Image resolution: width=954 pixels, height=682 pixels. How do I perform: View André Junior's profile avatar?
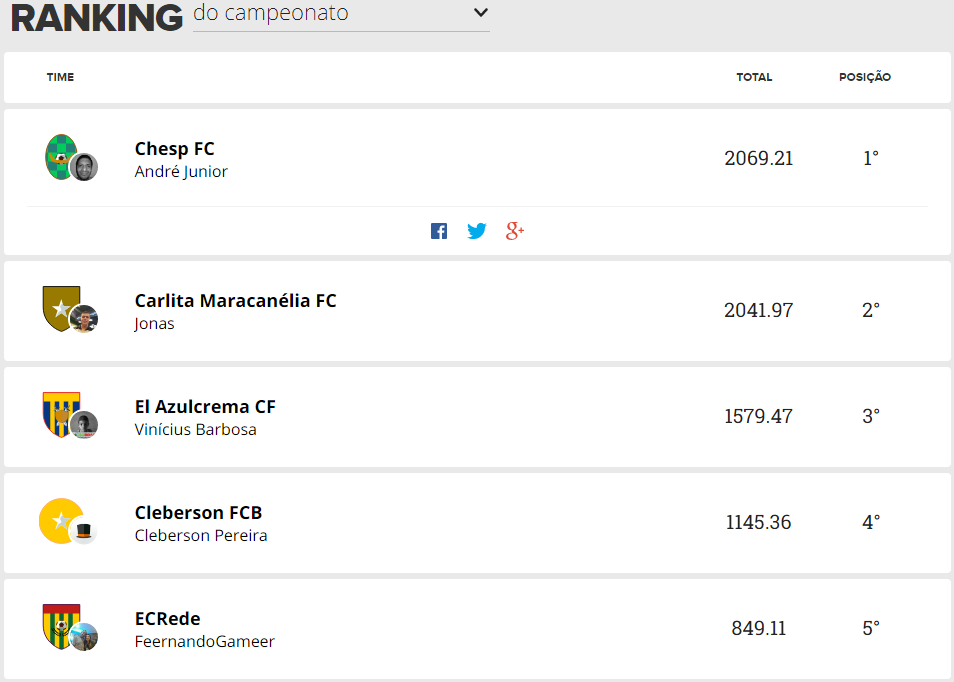pos(84,167)
